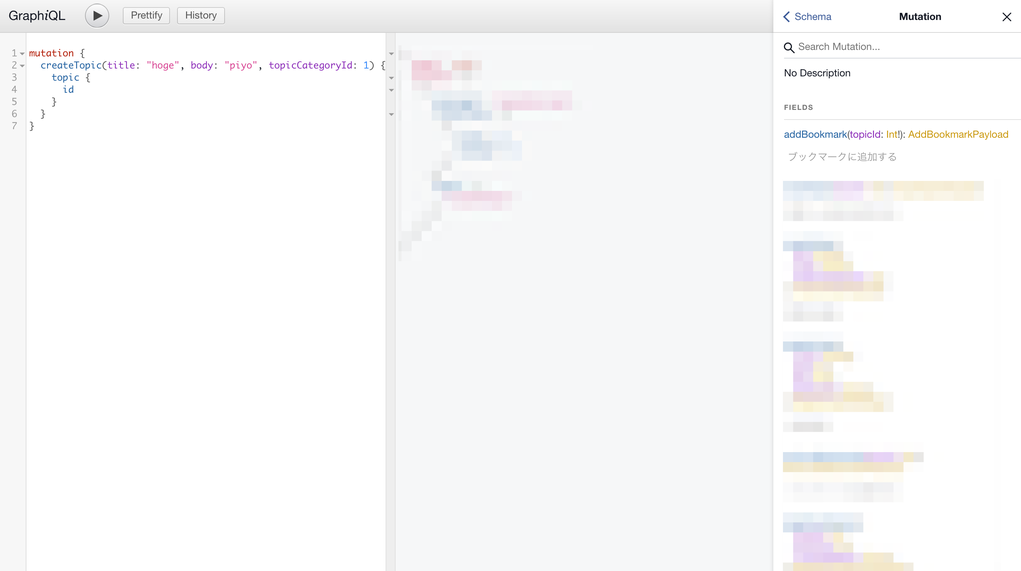The width and height of the screenshot is (1021, 571).
Task: Click the FIELDS section header
Action: point(798,107)
